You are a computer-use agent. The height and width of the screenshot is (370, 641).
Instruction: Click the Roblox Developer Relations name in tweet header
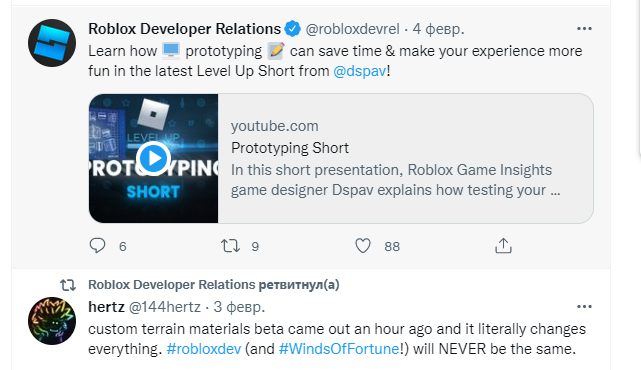pyautogui.click(x=184, y=29)
